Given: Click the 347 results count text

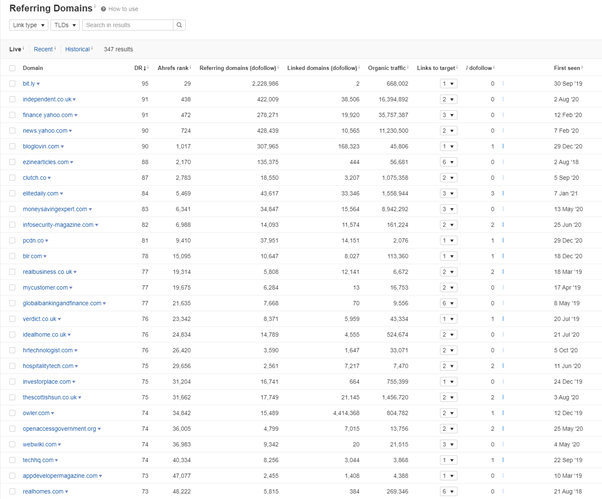Looking at the screenshot, I should point(118,49).
